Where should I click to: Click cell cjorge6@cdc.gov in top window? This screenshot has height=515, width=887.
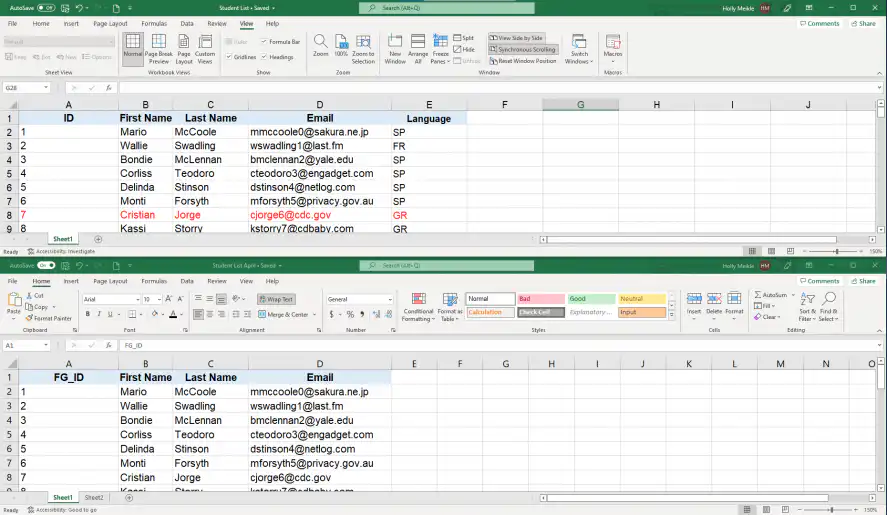click(320, 215)
